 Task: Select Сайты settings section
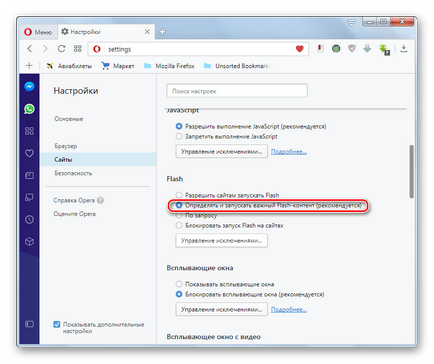pyautogui.click(x=98, y=160)
